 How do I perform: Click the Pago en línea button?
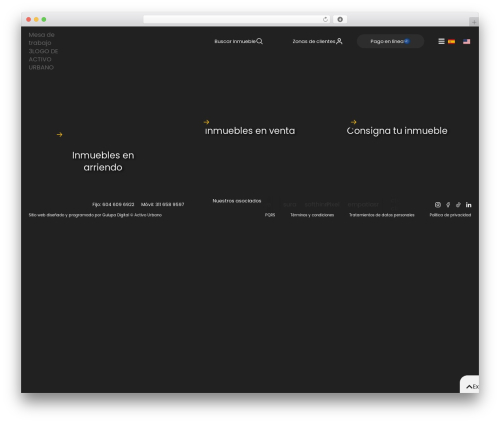click(390, 41)
